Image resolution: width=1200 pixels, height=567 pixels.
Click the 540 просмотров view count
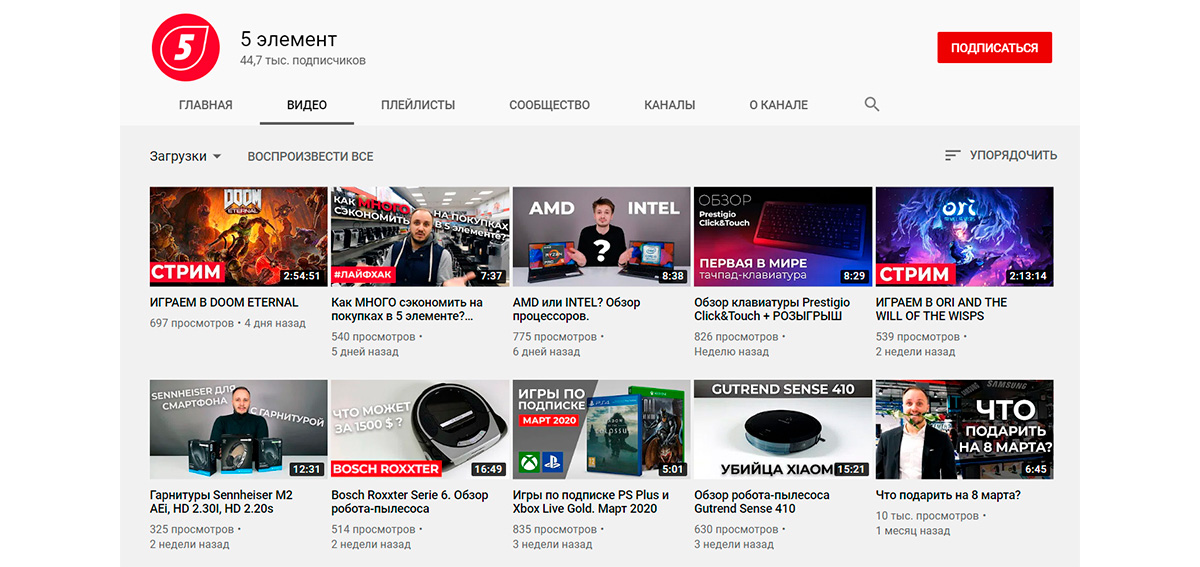click(x=373, y=338)
